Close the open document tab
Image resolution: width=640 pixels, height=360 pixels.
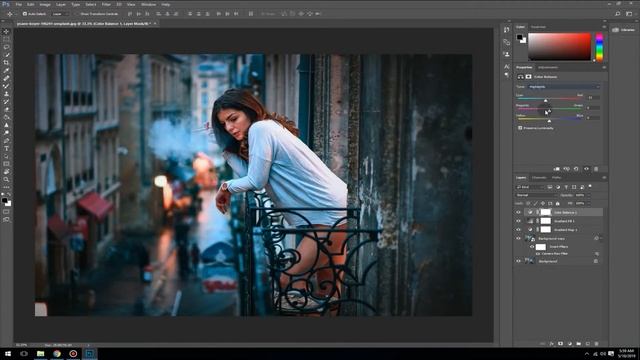click(155, 24)
